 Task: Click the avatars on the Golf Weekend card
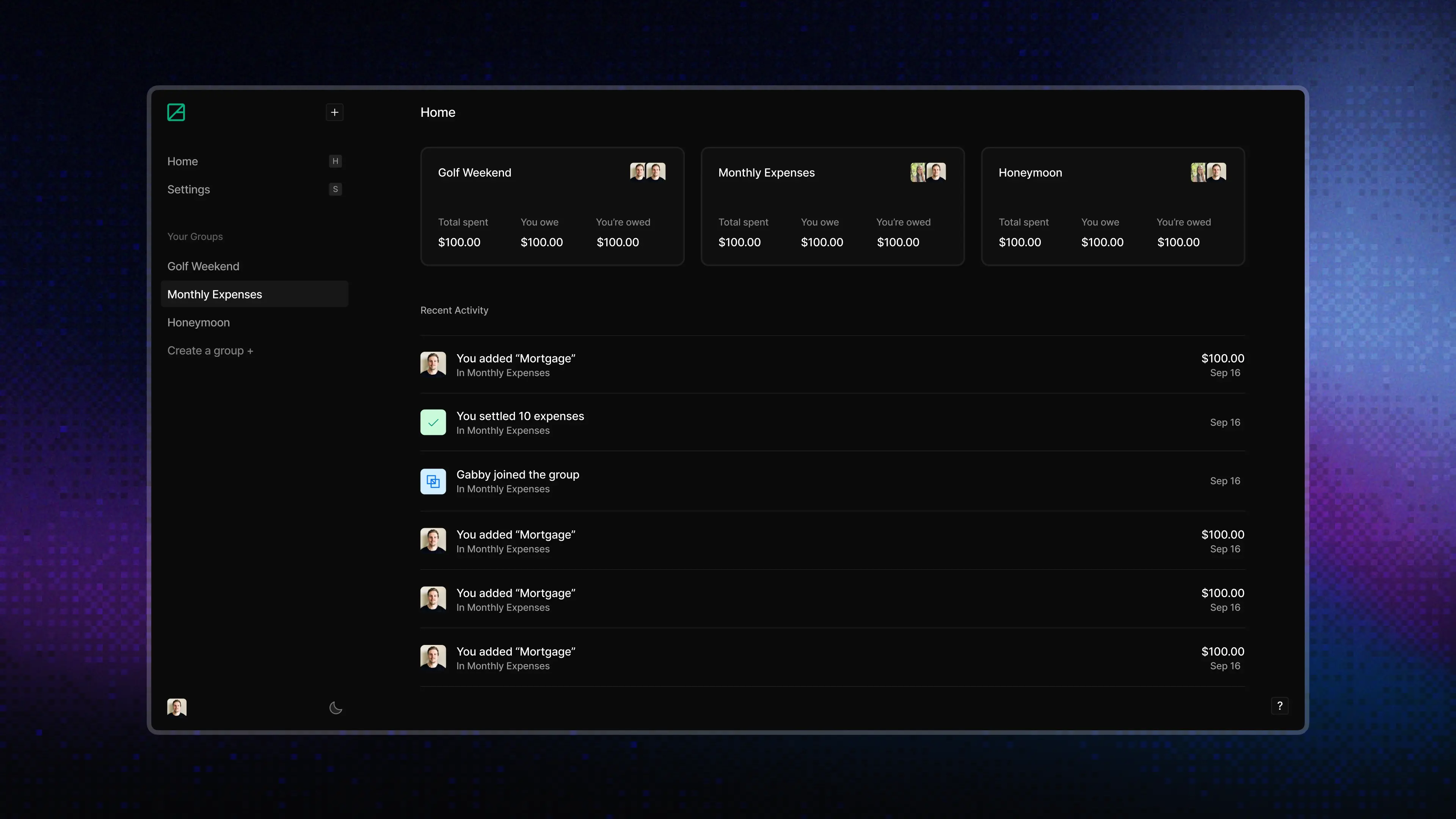click(x=647, y=171)
